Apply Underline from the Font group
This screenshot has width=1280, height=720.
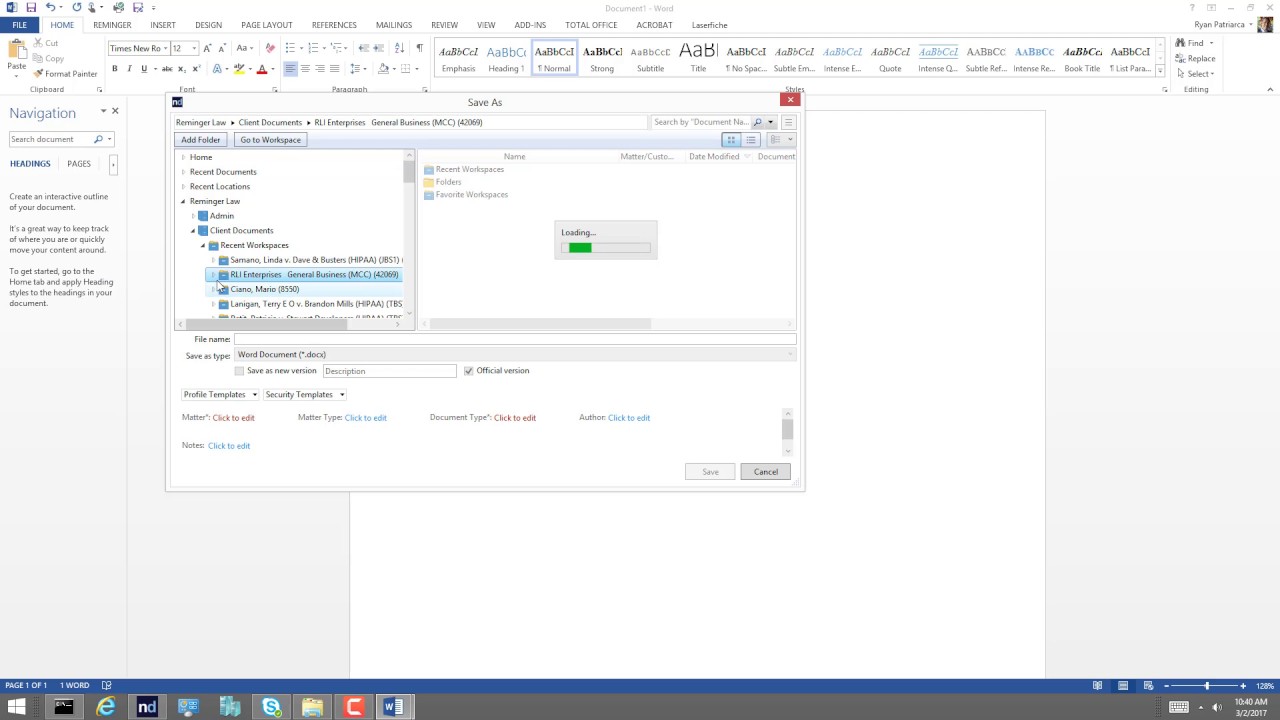tap(144, 69)
